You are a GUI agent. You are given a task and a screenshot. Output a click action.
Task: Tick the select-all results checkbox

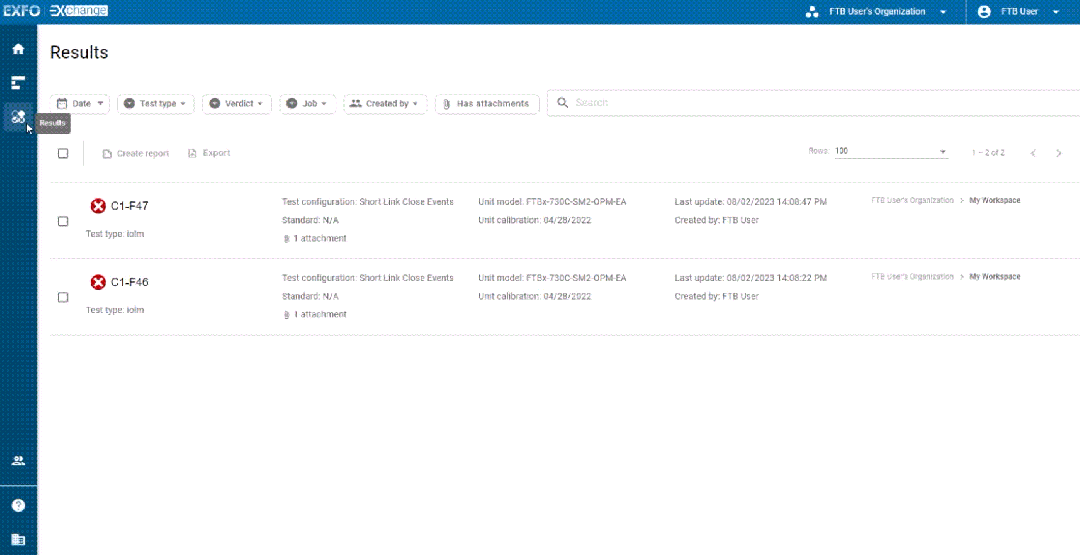[x=63, y=153]
